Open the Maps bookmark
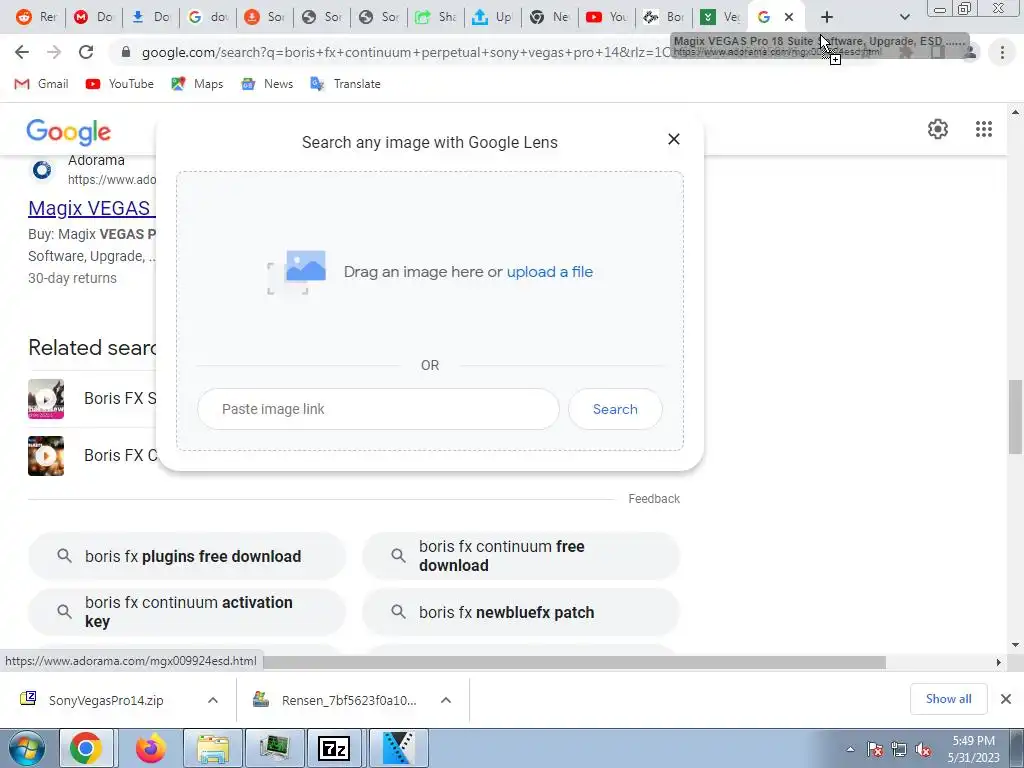 coord(197,84)
